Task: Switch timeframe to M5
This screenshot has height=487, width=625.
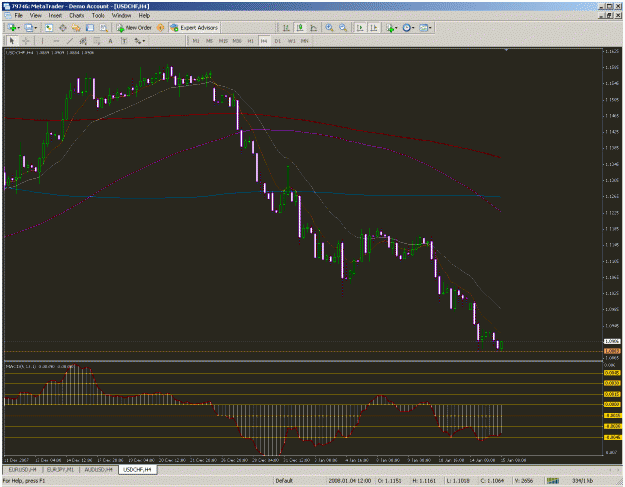Action: coord(209,41)
